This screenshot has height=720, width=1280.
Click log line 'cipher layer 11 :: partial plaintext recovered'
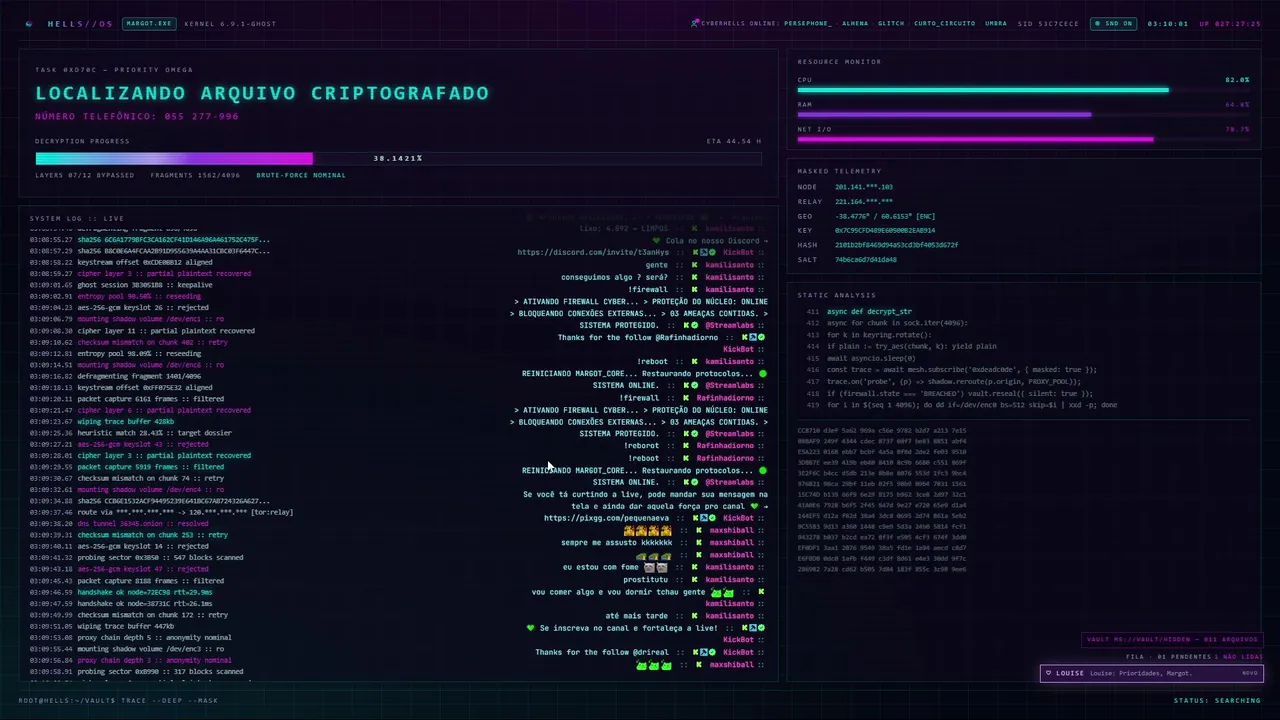(166, 330)
